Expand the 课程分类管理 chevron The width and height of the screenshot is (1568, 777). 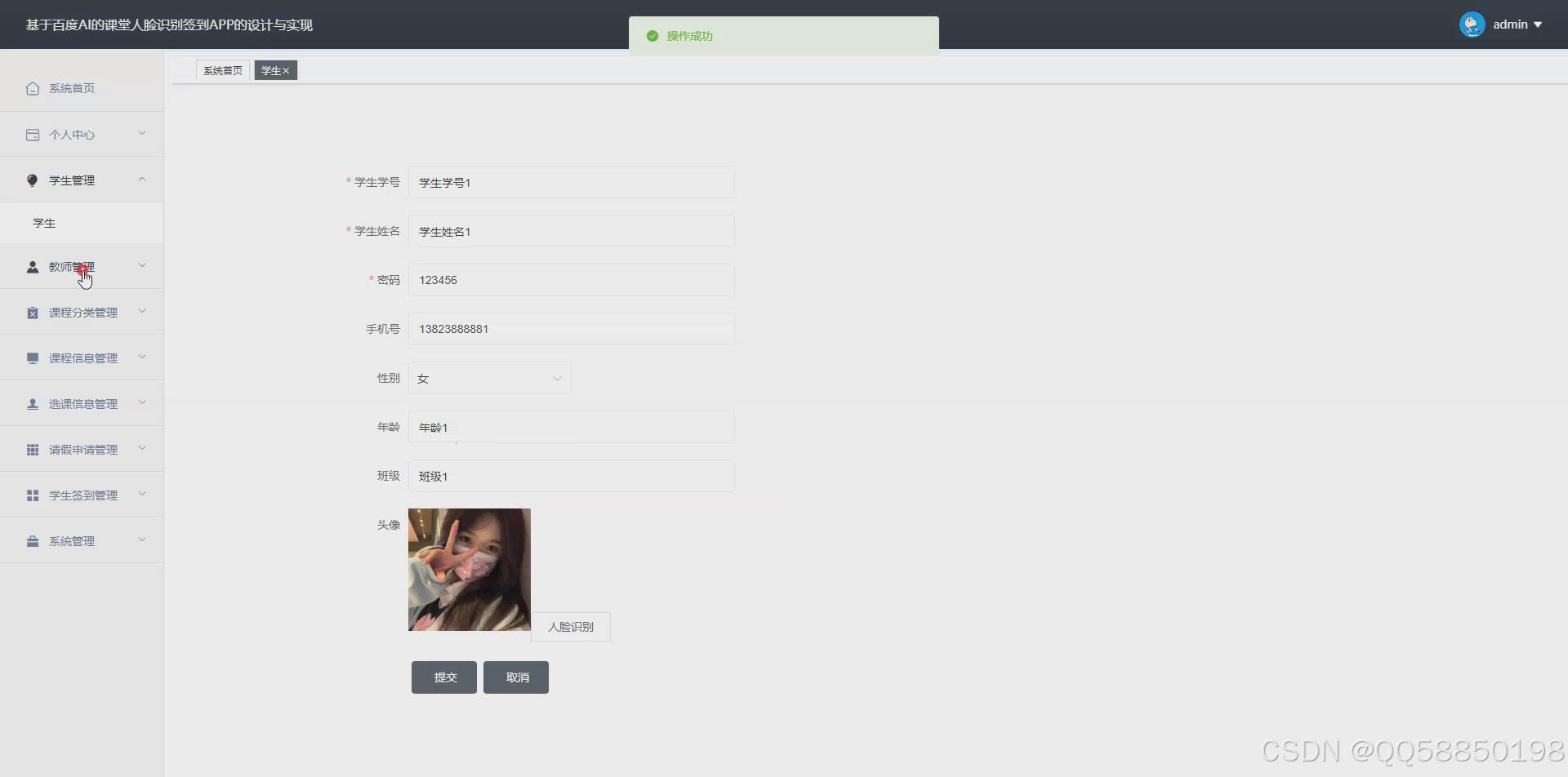[x=142, y=312]
